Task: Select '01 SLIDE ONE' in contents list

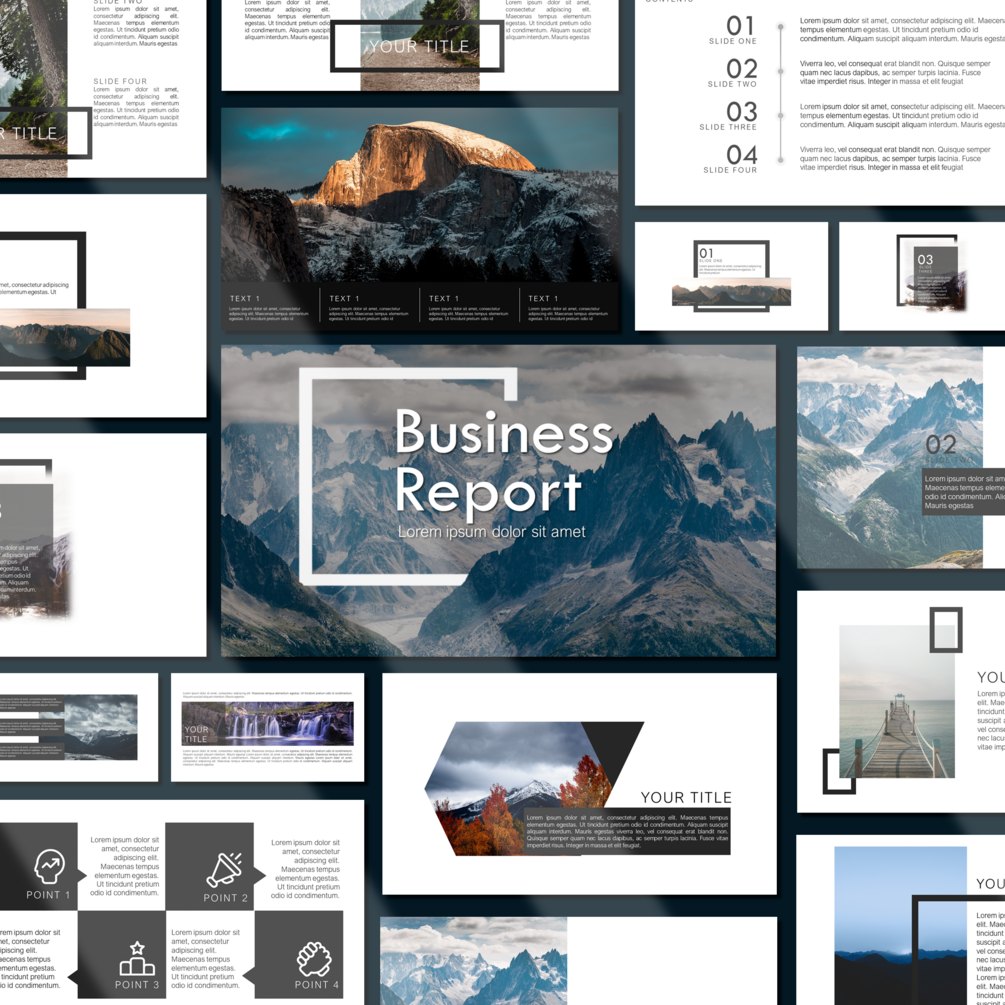Action: coord(733,29)
